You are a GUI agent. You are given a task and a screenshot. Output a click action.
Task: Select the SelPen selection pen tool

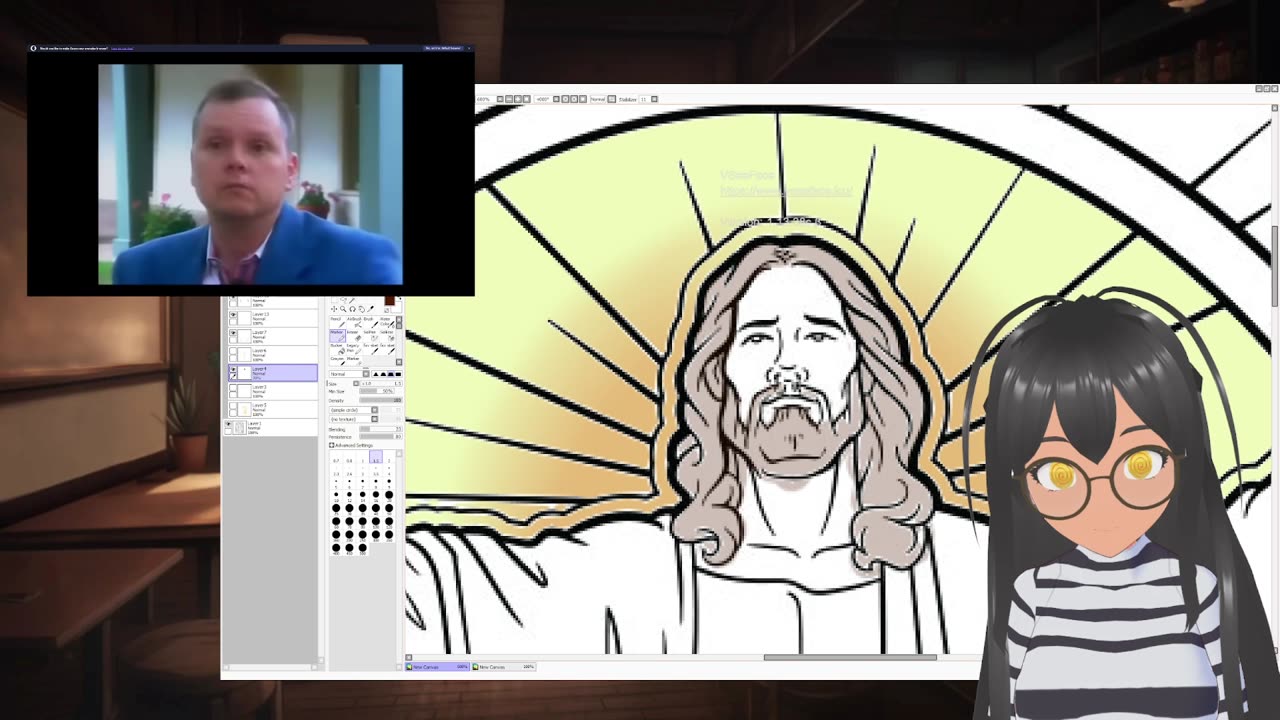(x=371, y=336)
